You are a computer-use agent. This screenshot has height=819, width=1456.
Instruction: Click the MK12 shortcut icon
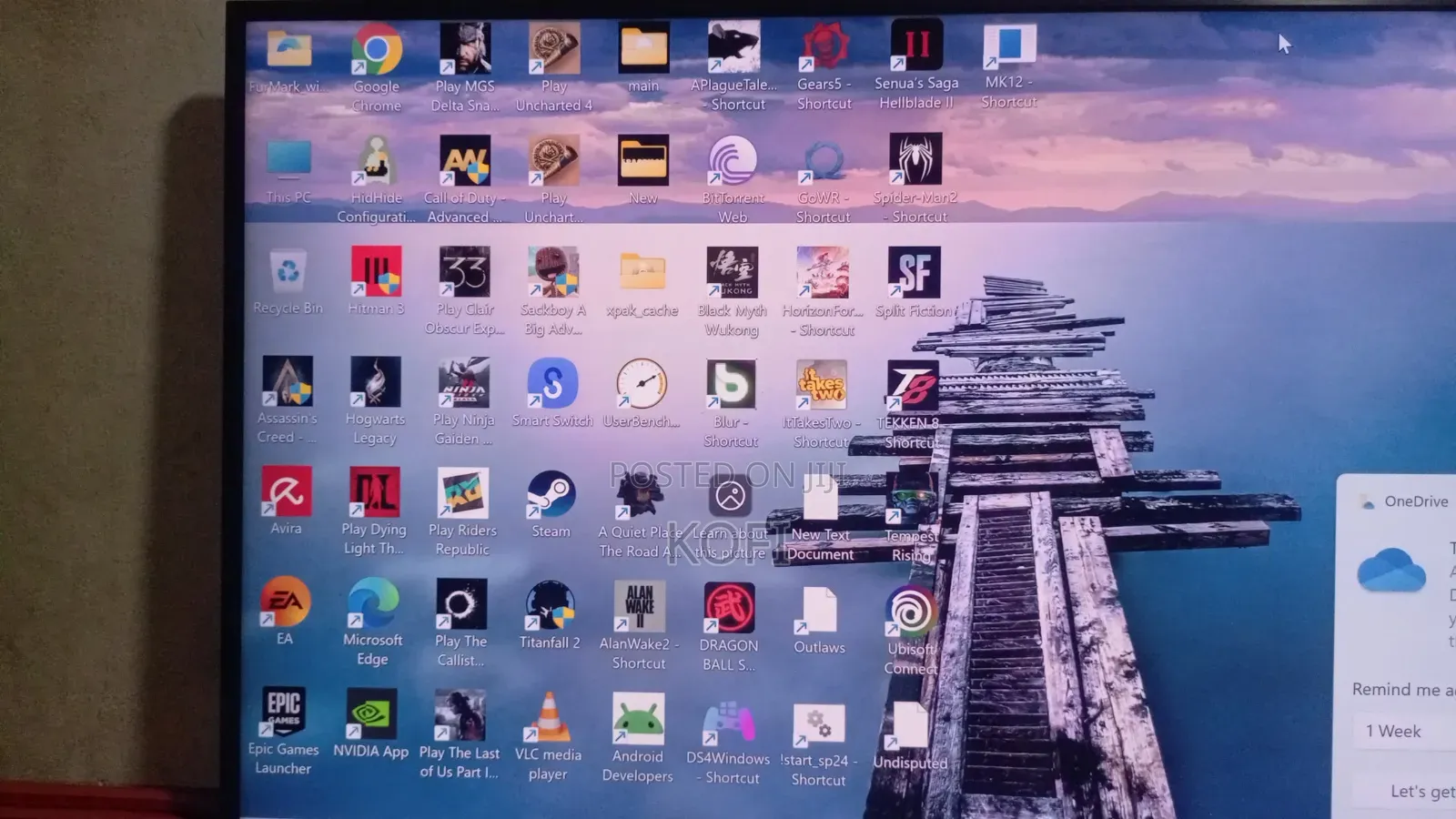tap(1009, 45)
